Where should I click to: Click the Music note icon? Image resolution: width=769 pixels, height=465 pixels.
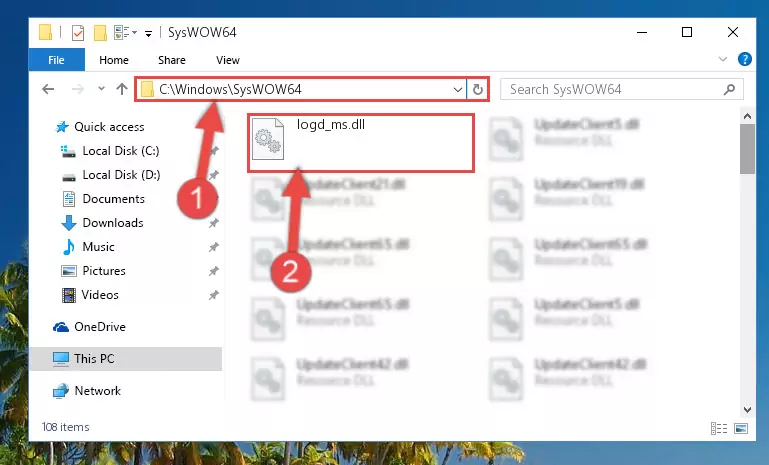(x=69, y=247)
